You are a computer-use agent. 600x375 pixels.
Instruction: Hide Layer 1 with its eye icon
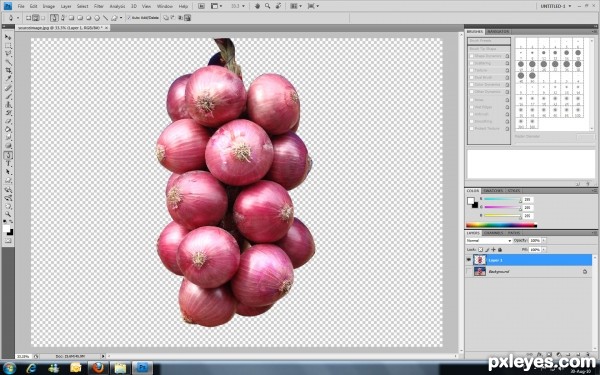click(469, 260)
